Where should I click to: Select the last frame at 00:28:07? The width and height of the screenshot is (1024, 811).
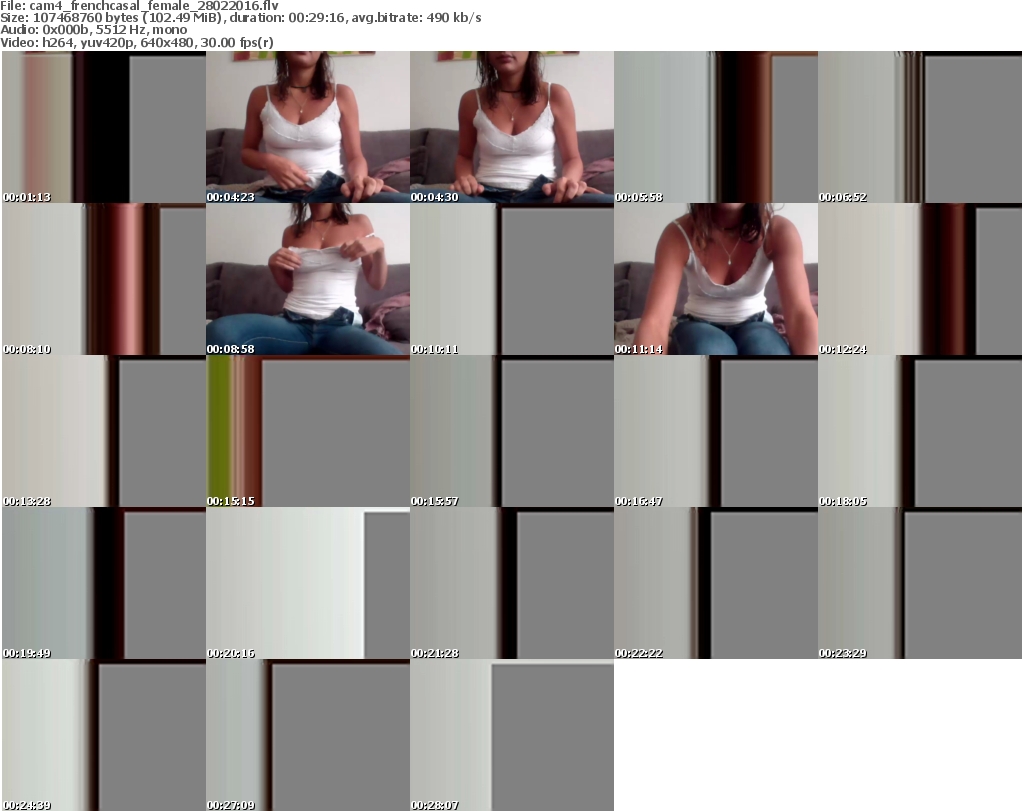pos(512,735)
